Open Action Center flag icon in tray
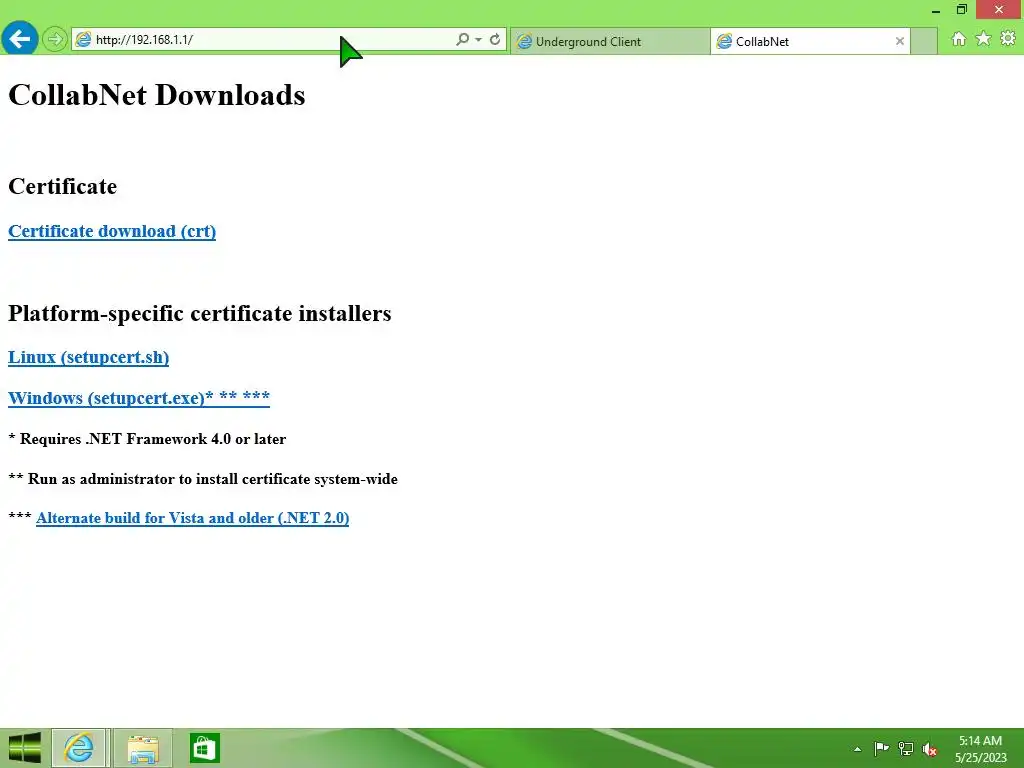This screenshot has height=768, width=1024. tap(881, 748)
